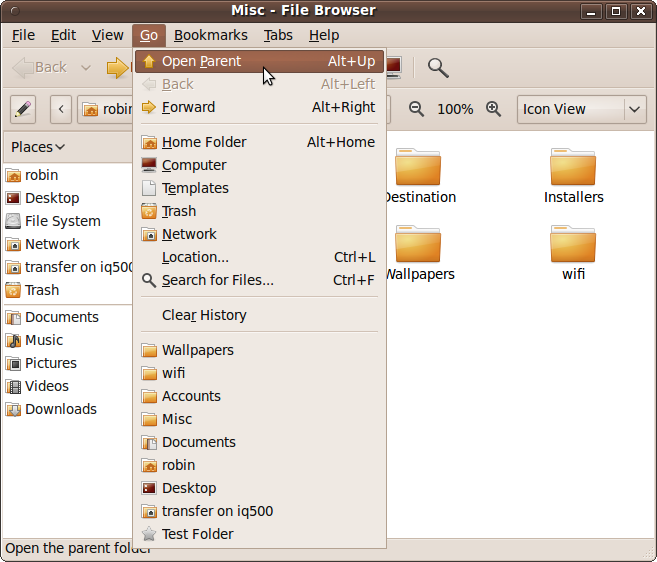Go to Misc in the history list
Image resolution: width=657 pixels, height=562 pixels.
click(x=259, y=419)
